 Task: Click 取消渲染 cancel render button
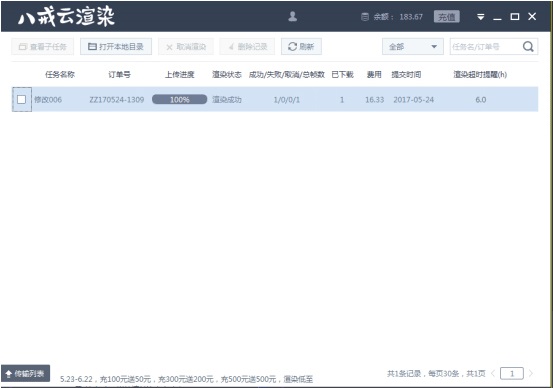(x=186, y=47)
